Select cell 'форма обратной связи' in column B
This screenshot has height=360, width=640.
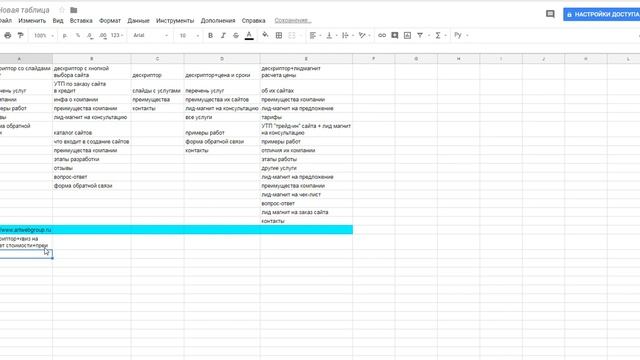(x=92, y=186)
